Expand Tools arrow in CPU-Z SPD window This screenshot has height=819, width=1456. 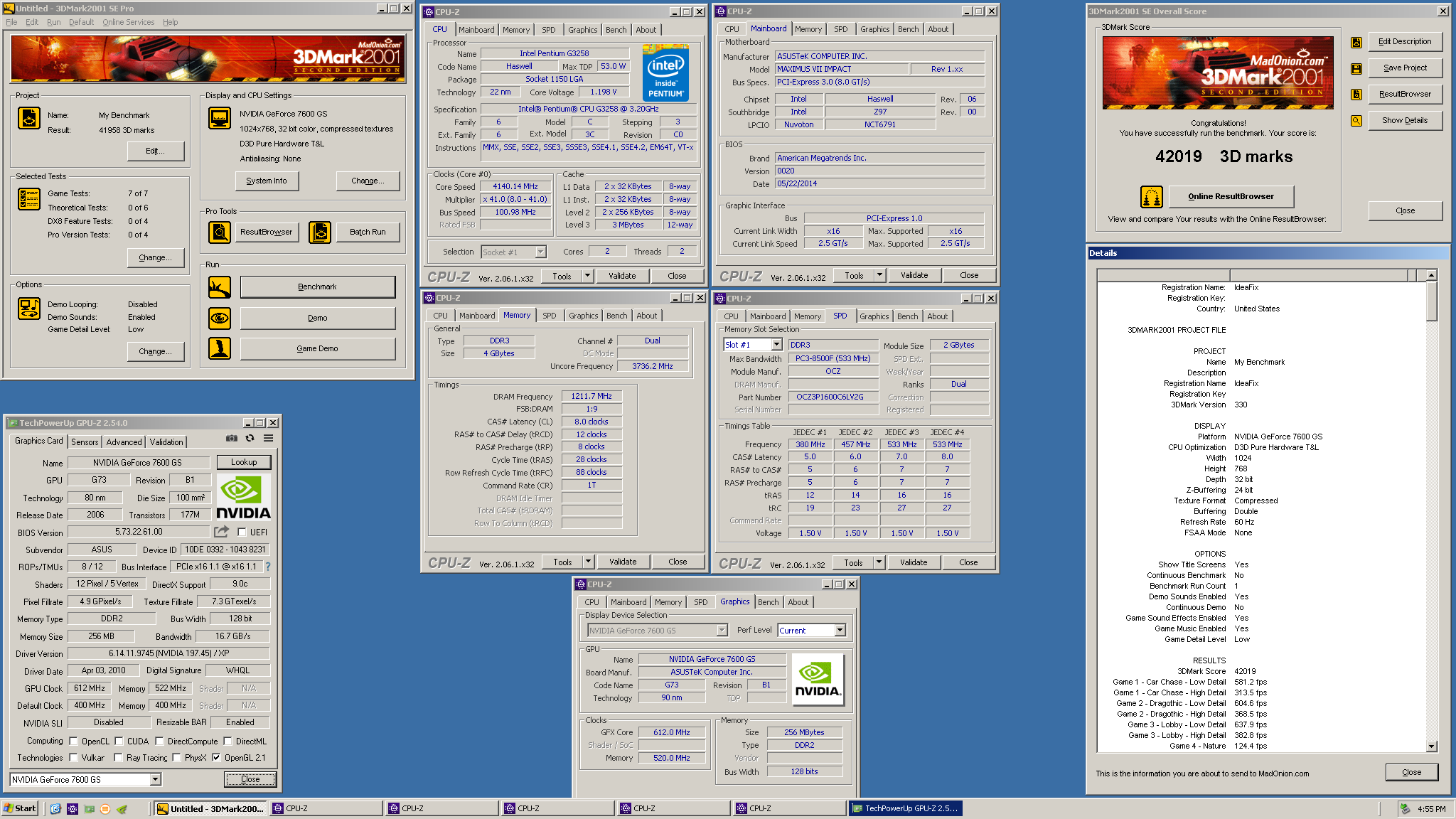coord(879,562)
